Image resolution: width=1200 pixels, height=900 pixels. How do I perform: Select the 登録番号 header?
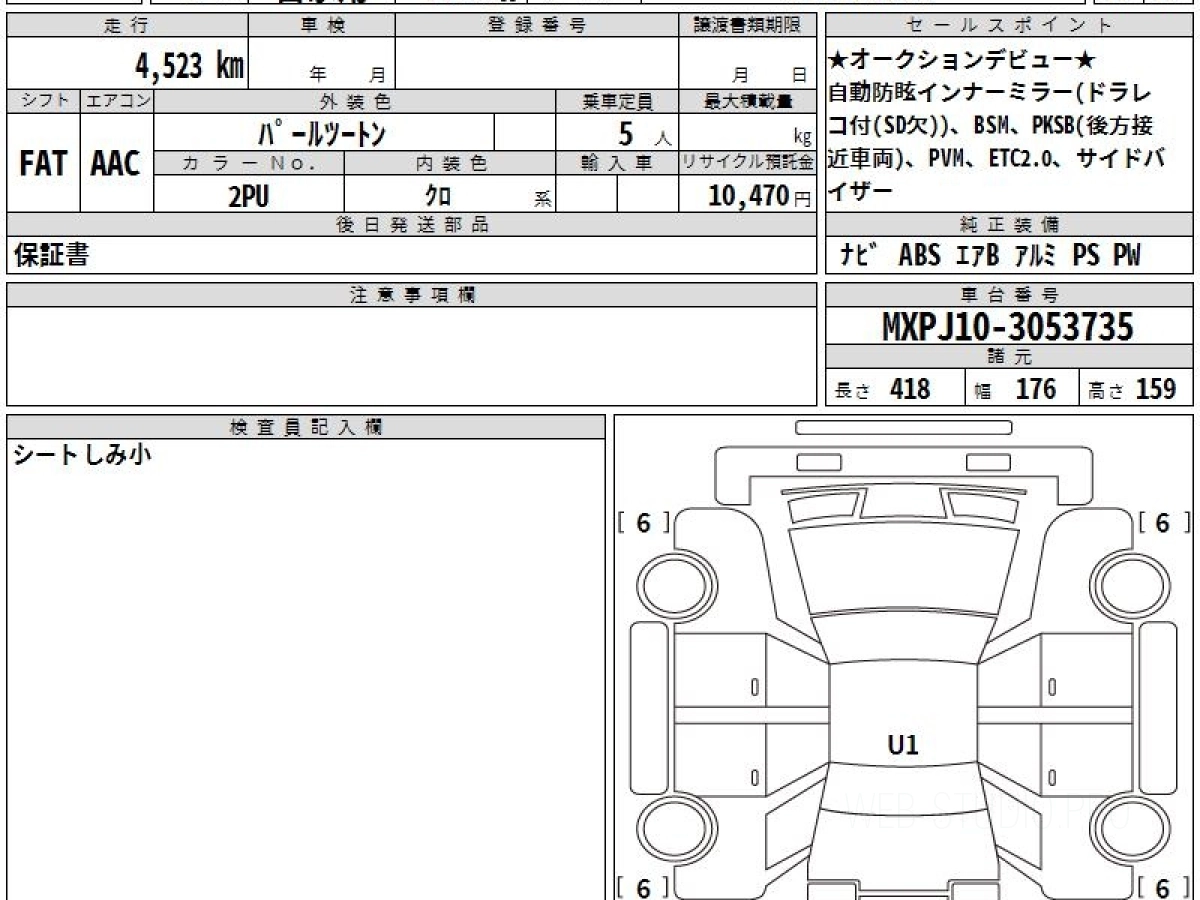pos(537,26)
